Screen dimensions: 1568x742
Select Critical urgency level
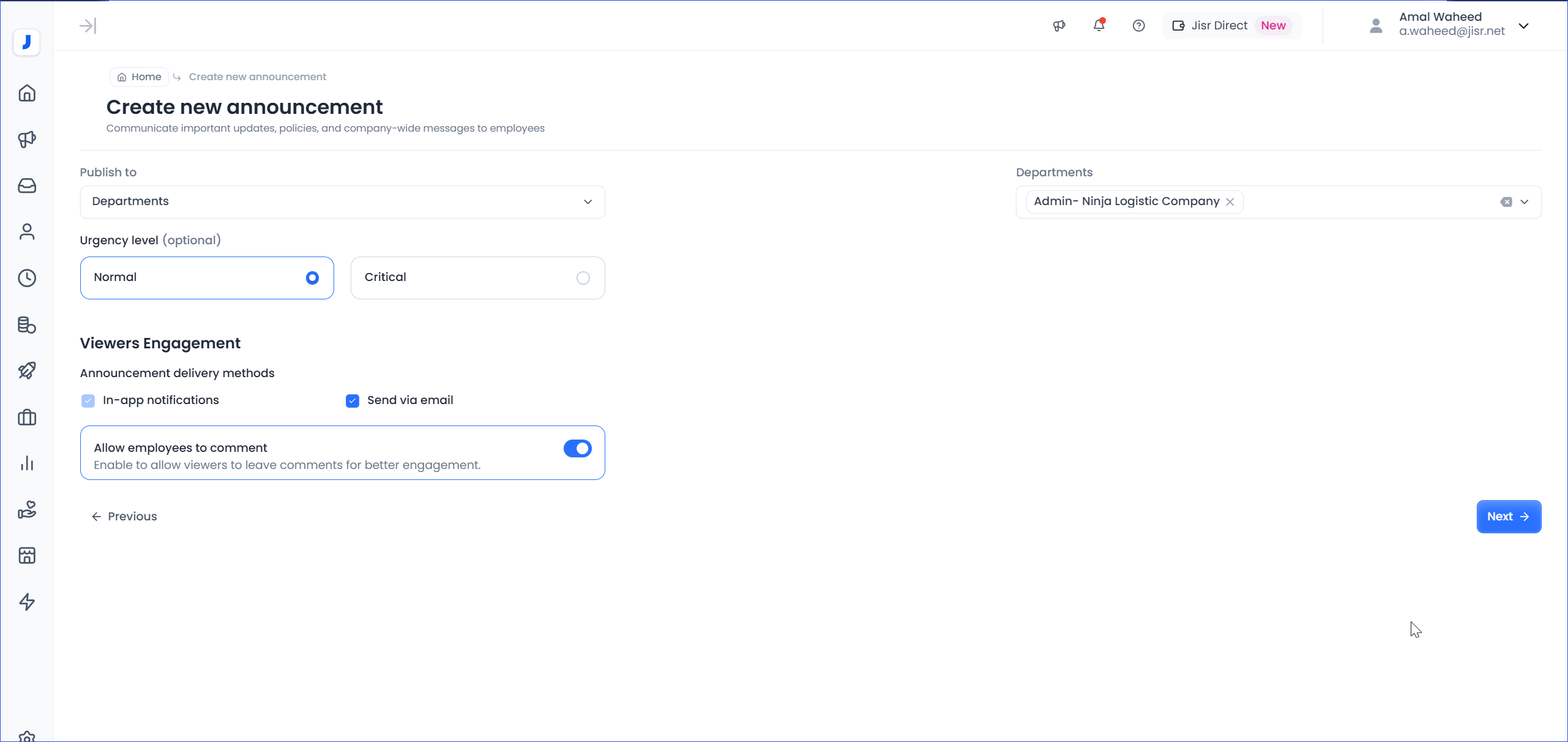pyautogui.click(x=583, y=278)
